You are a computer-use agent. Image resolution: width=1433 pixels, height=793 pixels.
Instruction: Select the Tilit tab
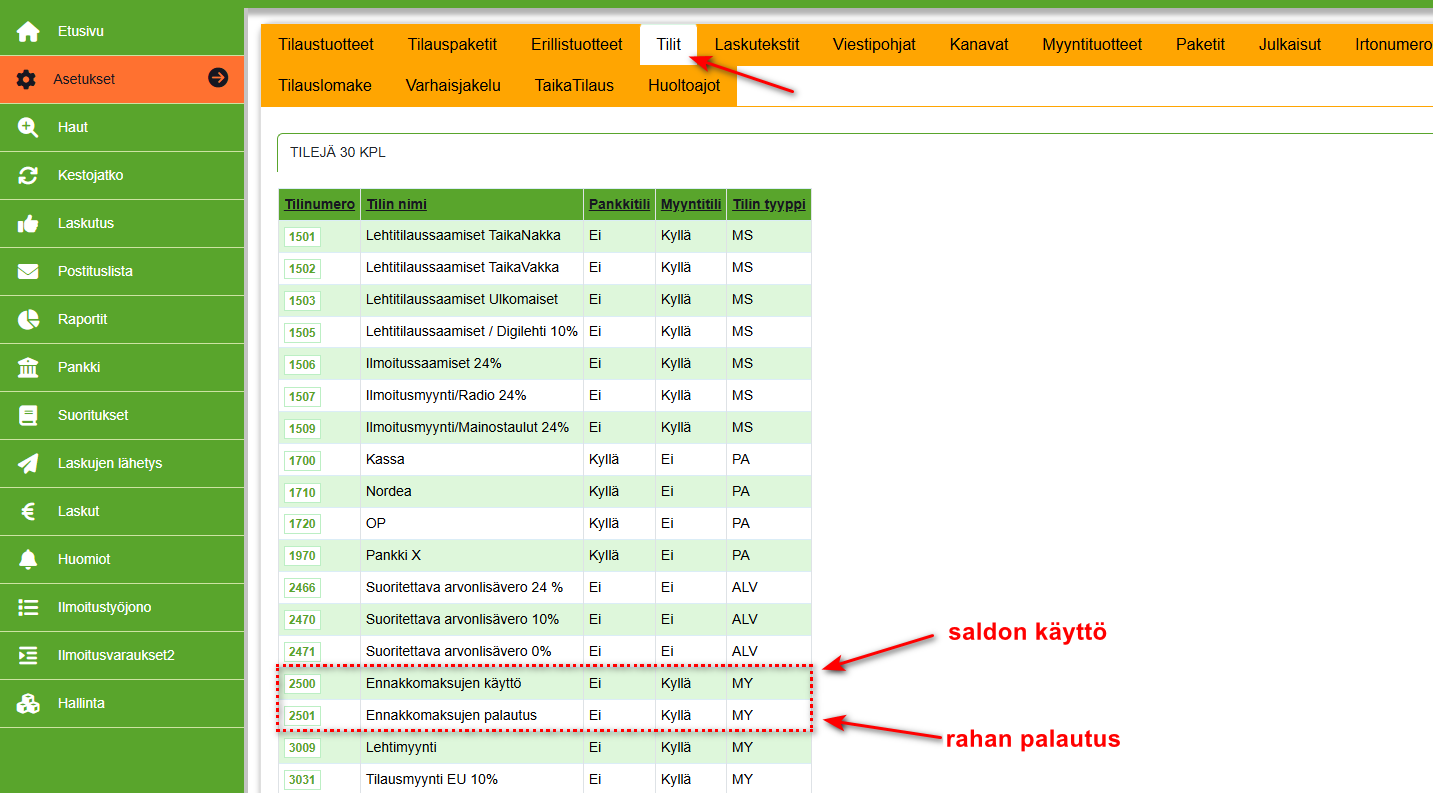669,45
